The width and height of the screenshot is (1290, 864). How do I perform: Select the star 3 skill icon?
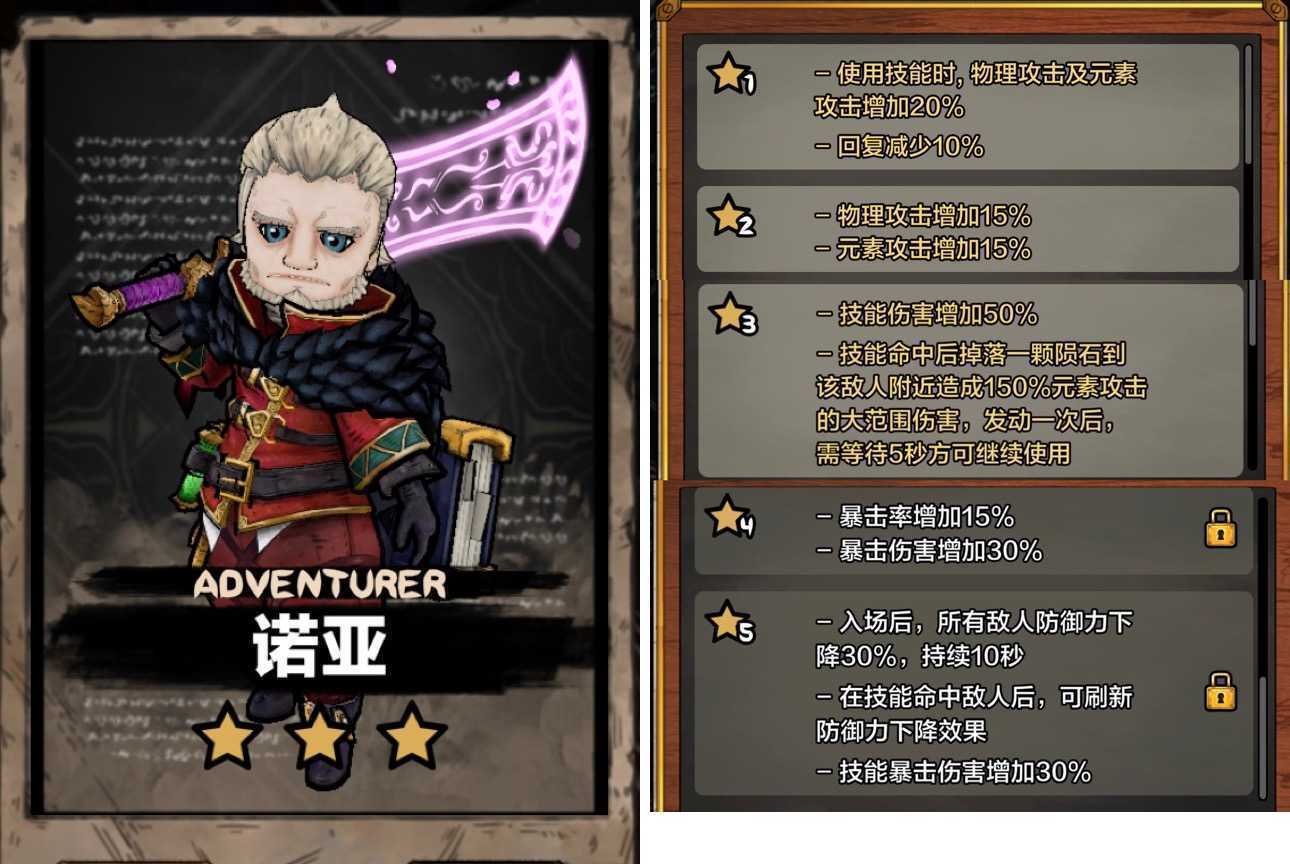pyautogui.click(x=733, y=315)
